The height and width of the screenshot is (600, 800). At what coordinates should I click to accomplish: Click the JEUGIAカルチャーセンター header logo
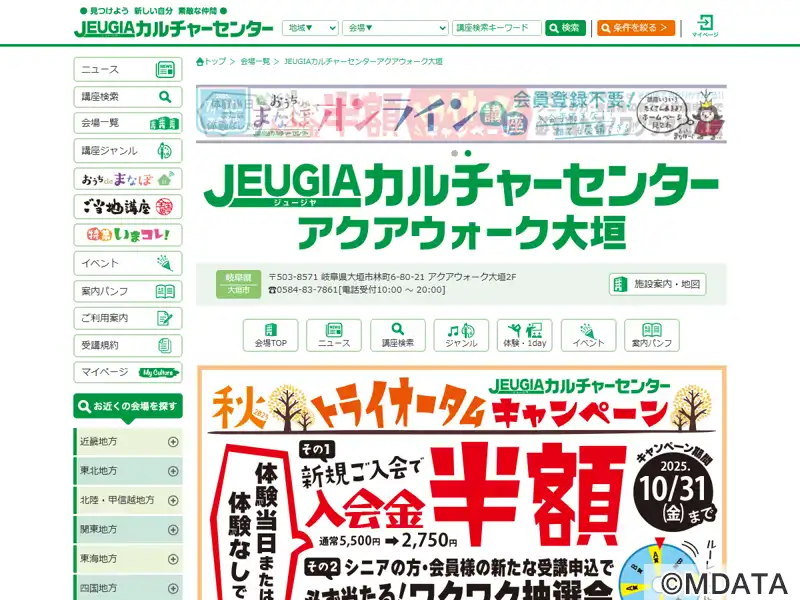pyautogui.click(x=173, y=29)
